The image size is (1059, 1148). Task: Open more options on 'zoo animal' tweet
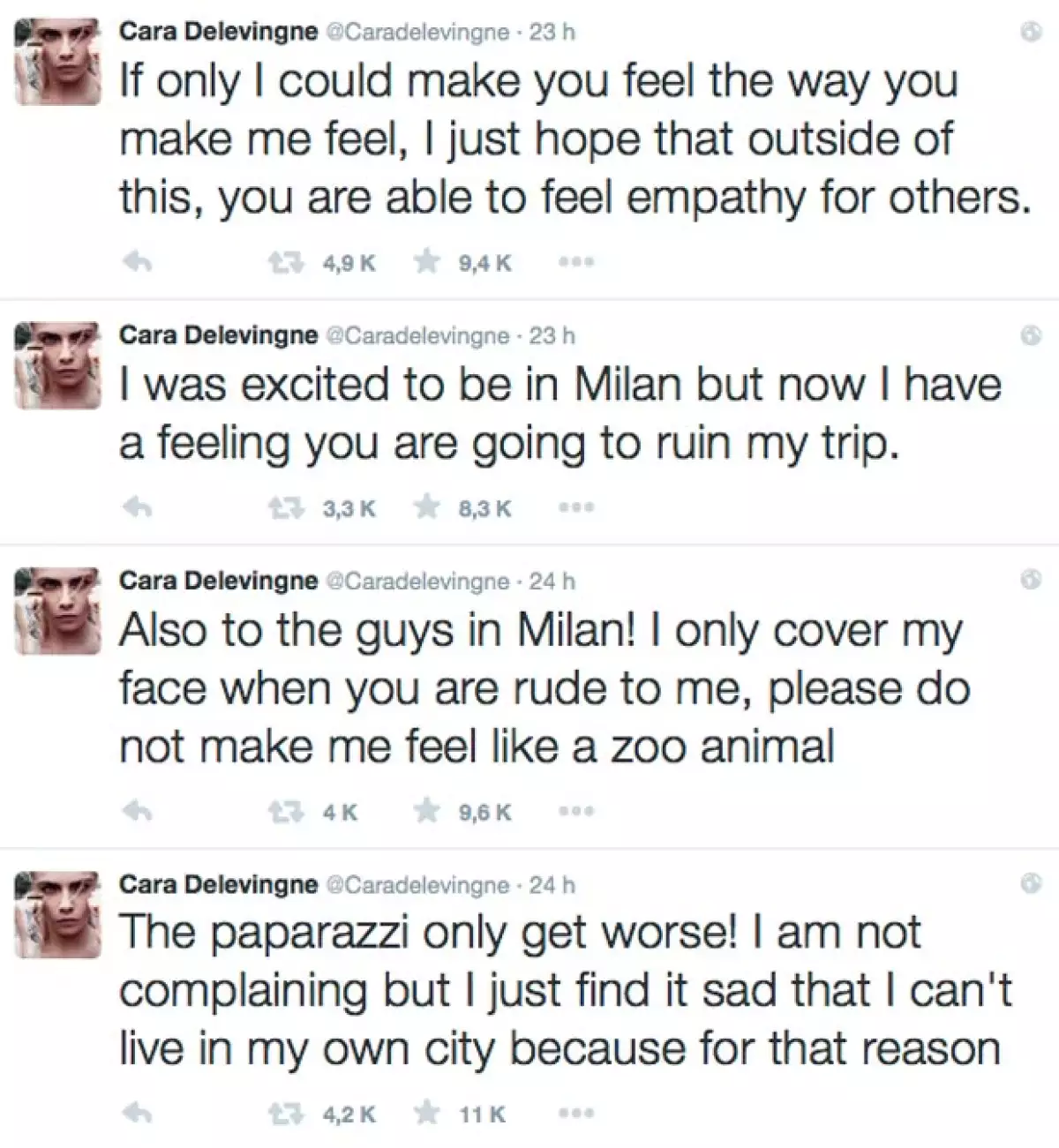point(577,812)
